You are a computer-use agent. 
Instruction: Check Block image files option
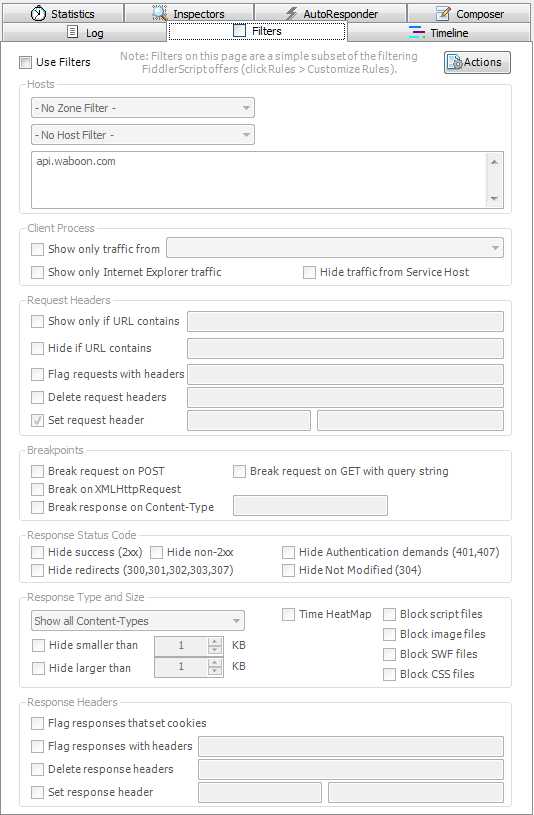pos(389,634)
